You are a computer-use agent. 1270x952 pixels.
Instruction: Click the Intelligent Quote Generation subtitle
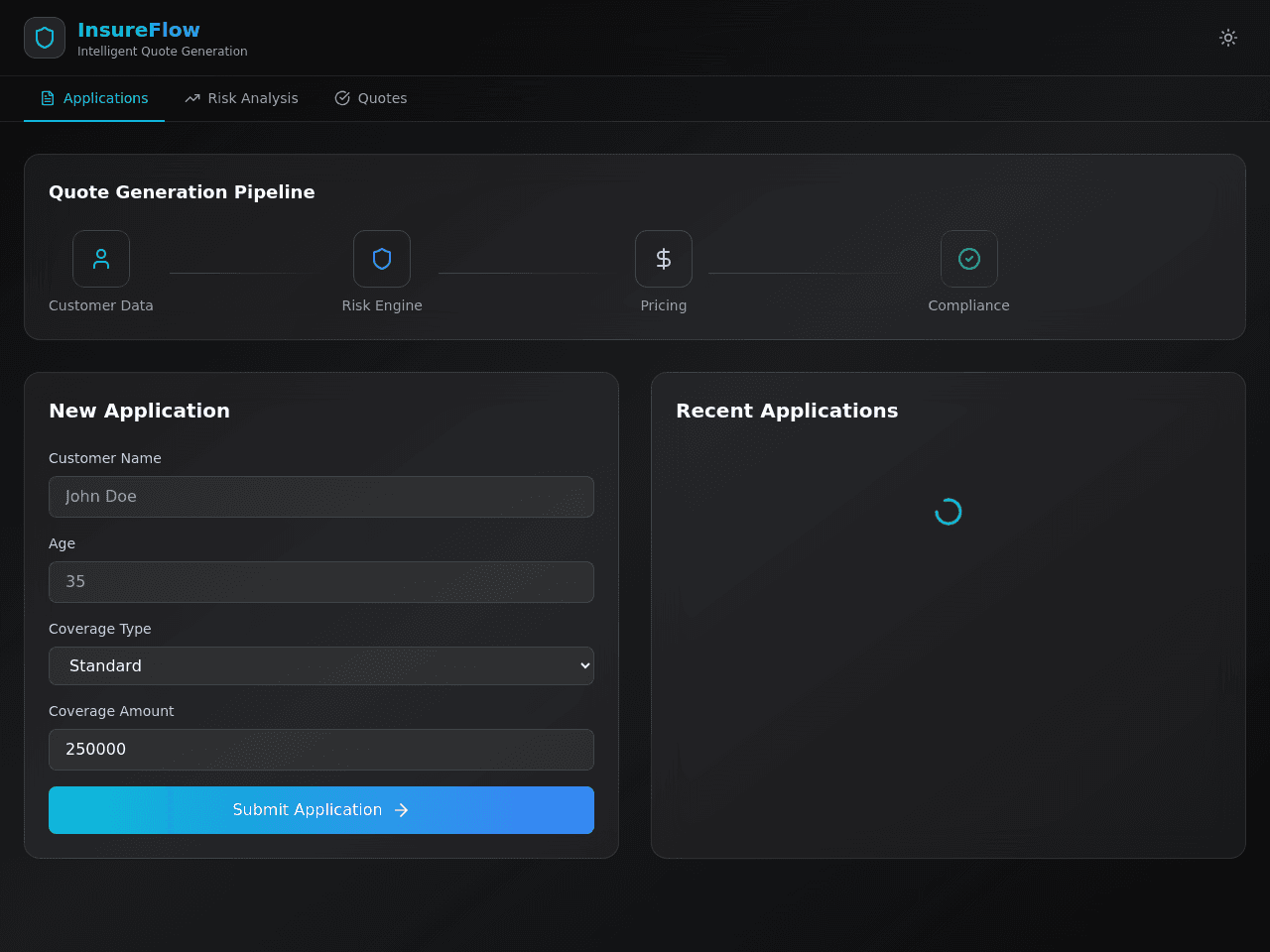click(163, 52)
